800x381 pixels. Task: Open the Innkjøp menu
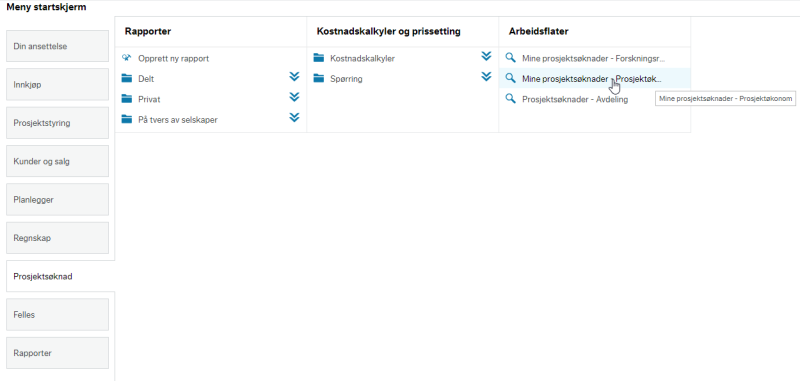(58, 84)
